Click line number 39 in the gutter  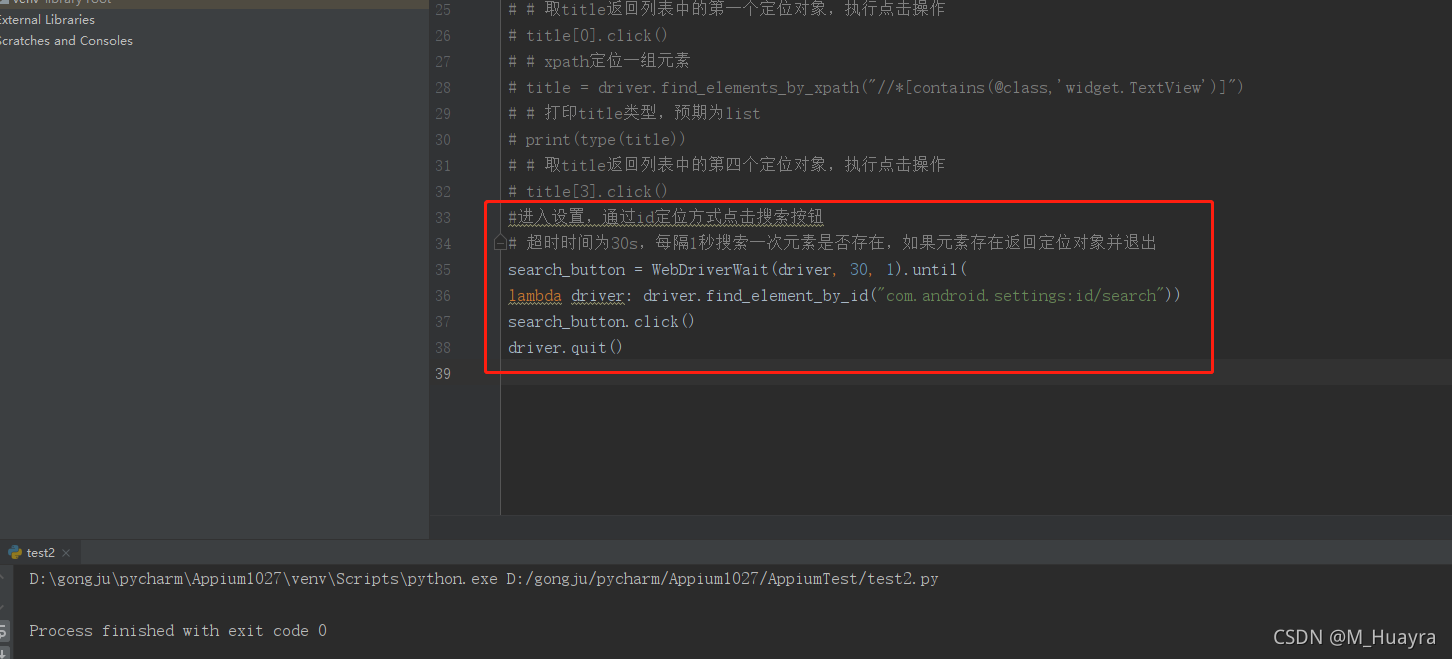click(x=443, y=374)
